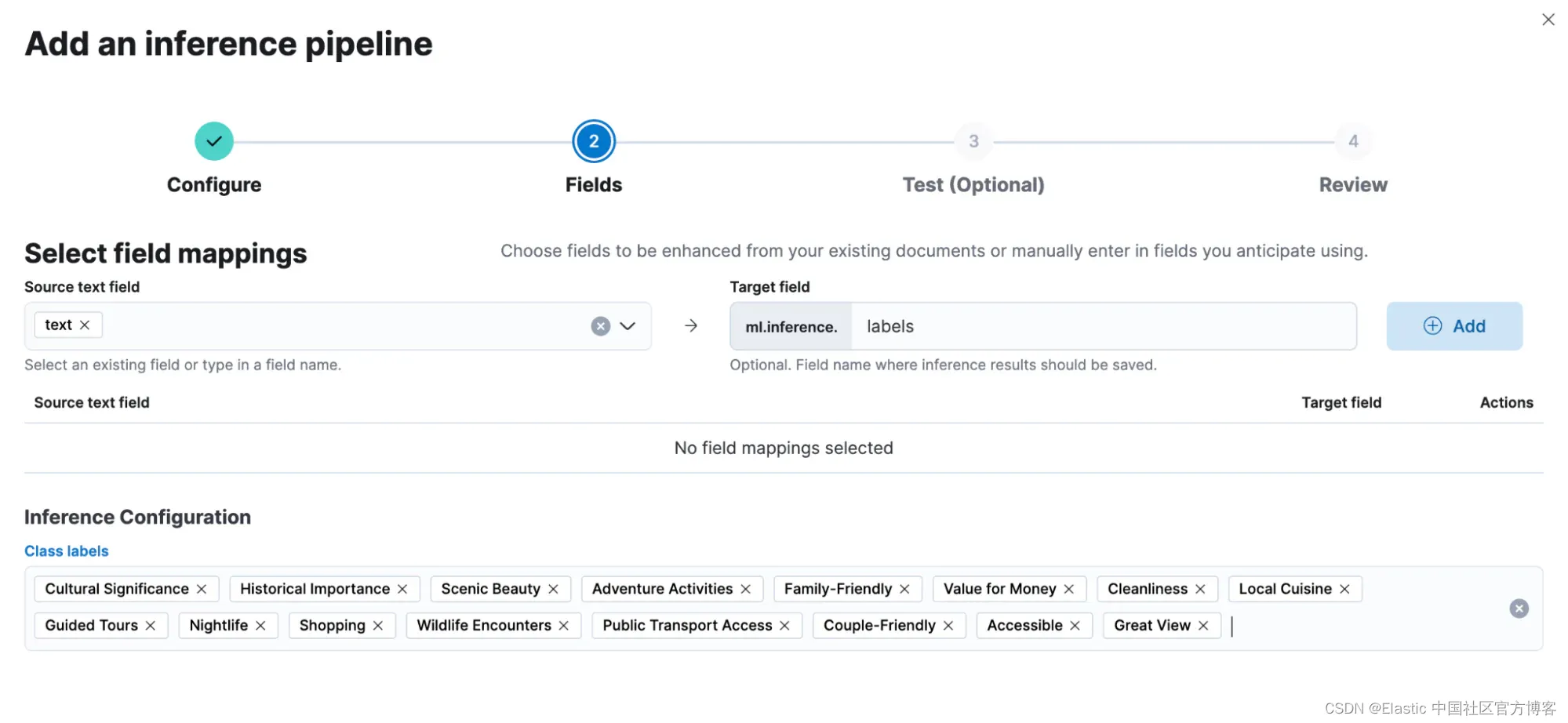The width and height of the screenshot is (1568, 723).
Task: Close the inference pipeline dialog
Action: [1548, 20]
